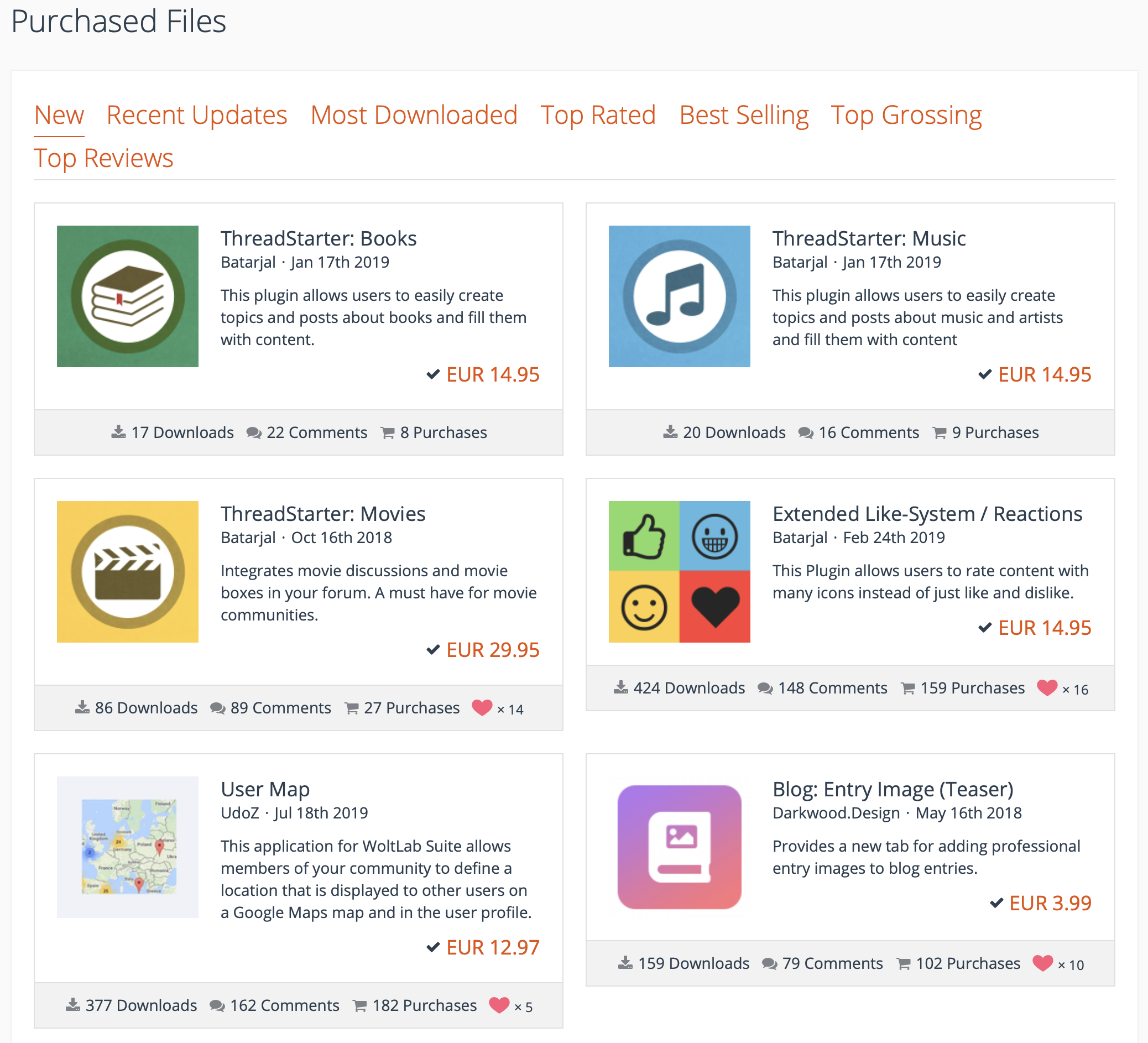Viewport: 1148px width, 1043px height.
Task: Switch to the Top Grossing tab
Action: (x=906, y=115)
